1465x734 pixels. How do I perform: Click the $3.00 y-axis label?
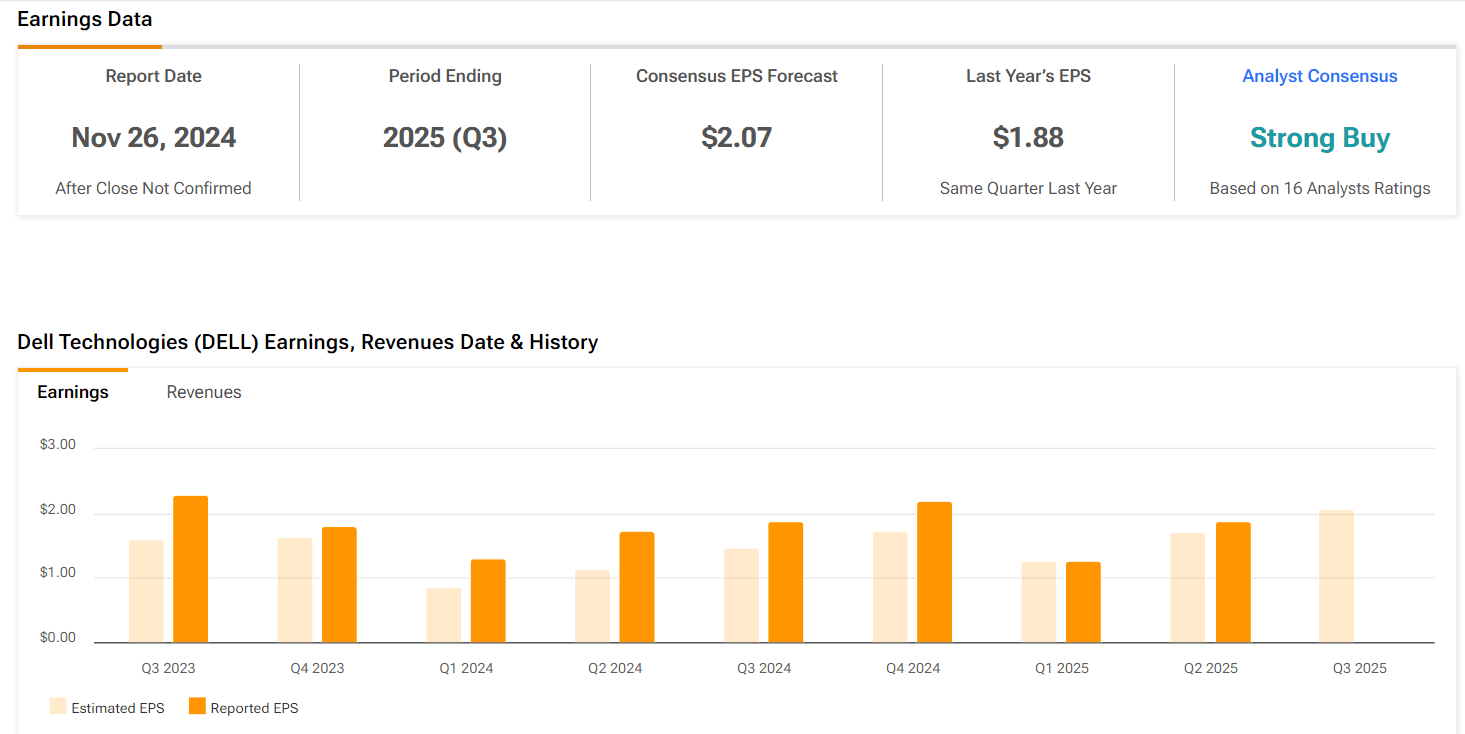click(x=58, y=445)
